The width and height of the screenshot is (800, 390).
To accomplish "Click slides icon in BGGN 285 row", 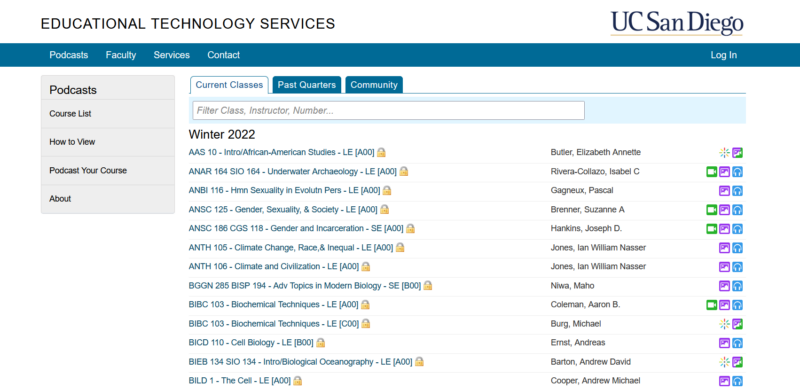I will coord(724,286).
